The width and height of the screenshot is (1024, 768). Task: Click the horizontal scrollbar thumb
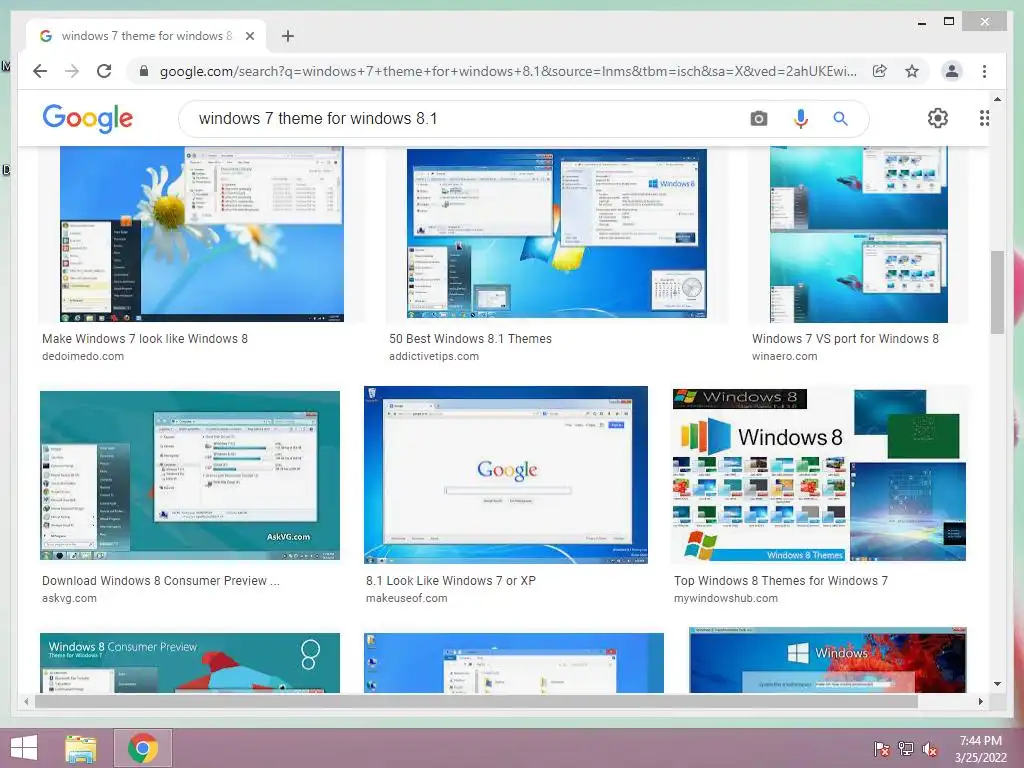476,701
